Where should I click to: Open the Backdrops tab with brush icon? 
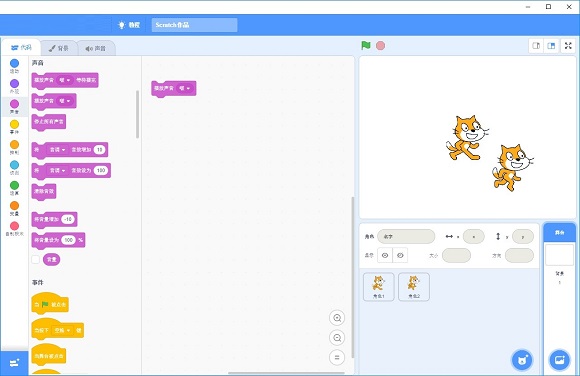[x=59, y=48]
